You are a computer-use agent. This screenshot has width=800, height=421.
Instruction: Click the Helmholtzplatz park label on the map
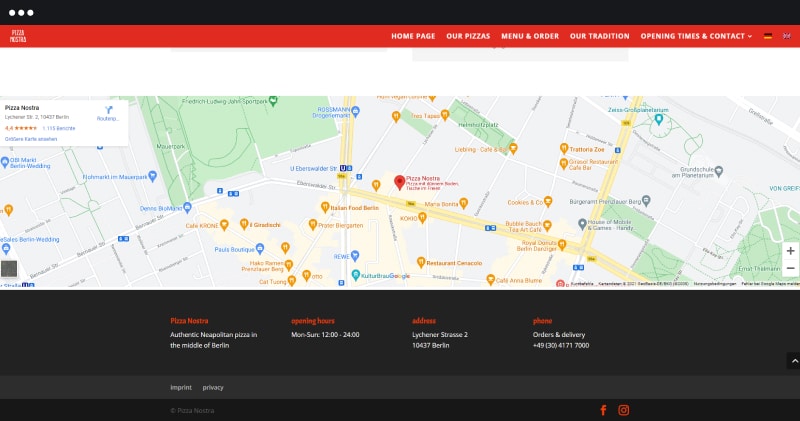[478, 125]
